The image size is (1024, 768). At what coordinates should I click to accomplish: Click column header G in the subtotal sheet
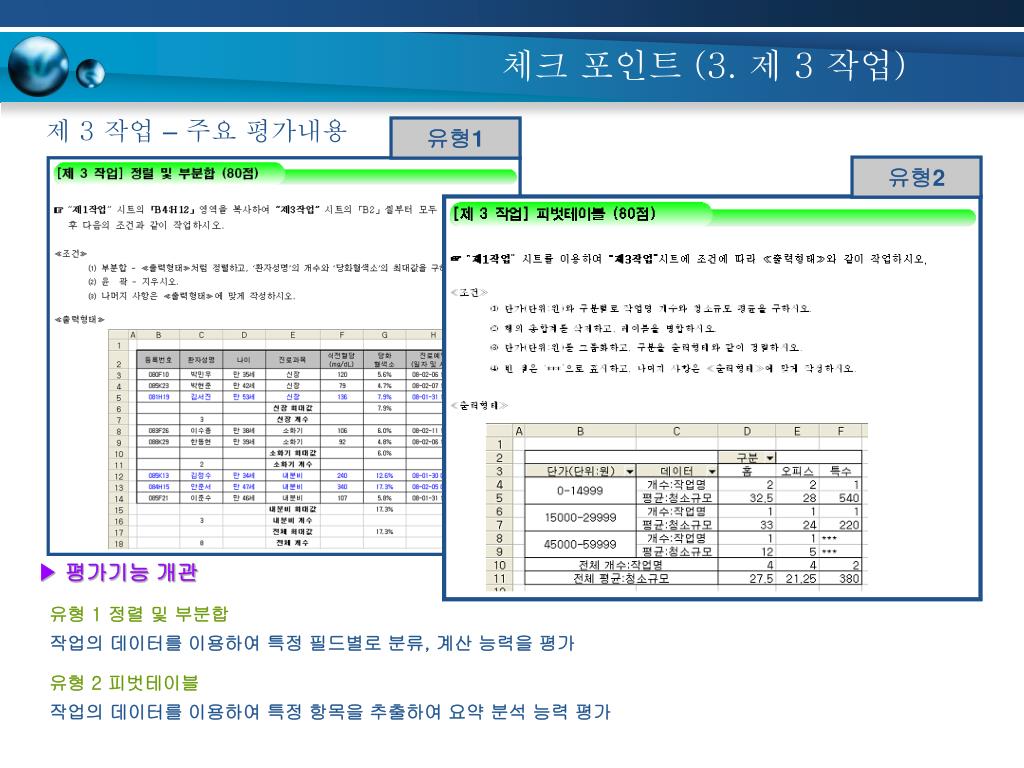pos(385,335)
